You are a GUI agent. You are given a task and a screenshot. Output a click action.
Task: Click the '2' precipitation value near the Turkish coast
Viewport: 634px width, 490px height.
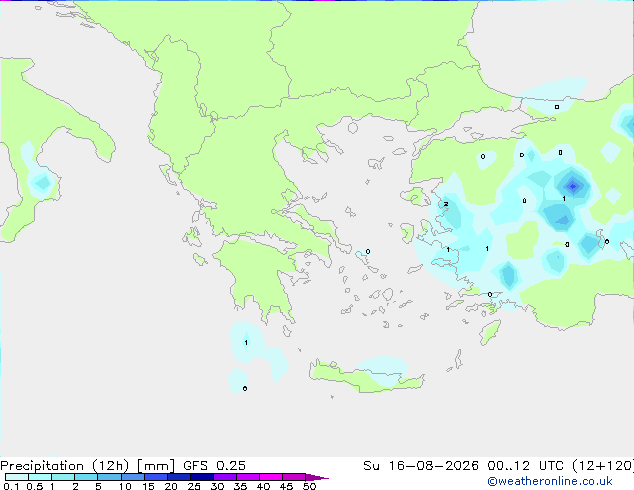[x=446, y=204]
